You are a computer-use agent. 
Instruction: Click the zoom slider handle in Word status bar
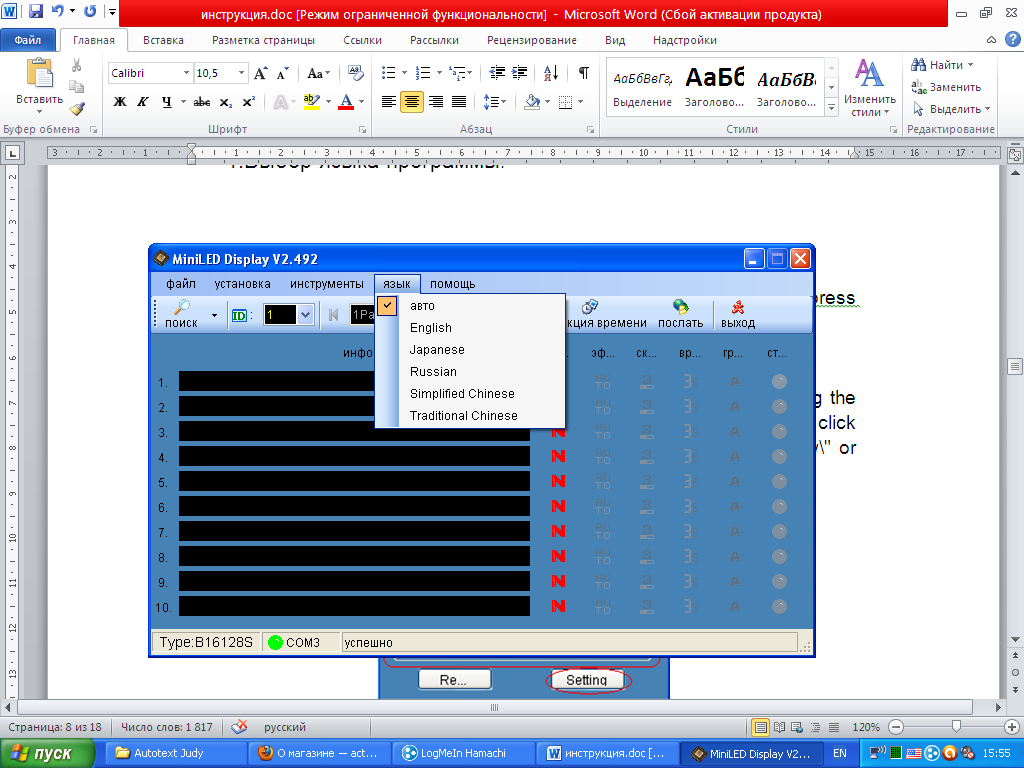coord(956,727)
